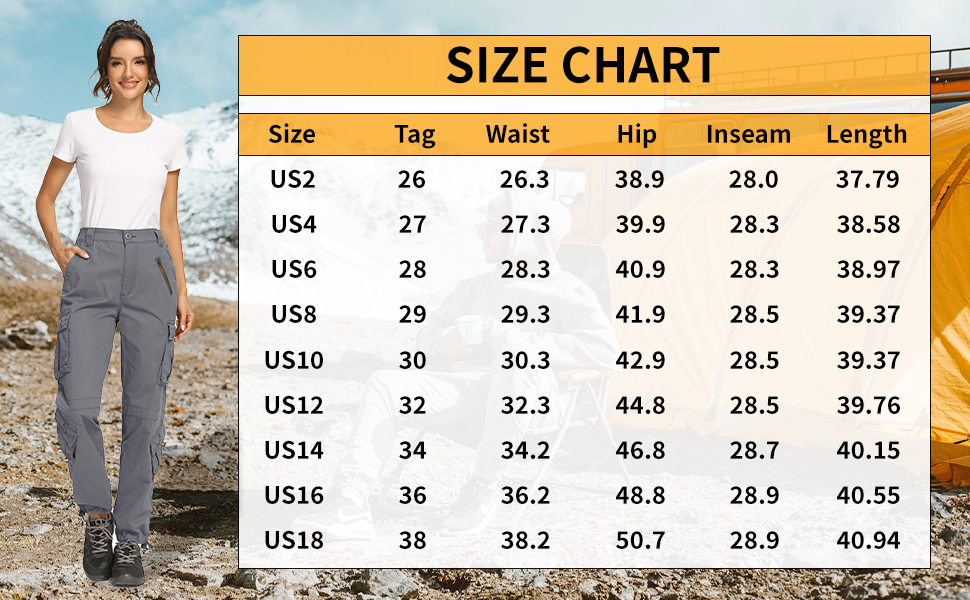This screenshot has width=970, height=600.
Task: Click the 50.7 hip measurement
Action: coord(640,540)
